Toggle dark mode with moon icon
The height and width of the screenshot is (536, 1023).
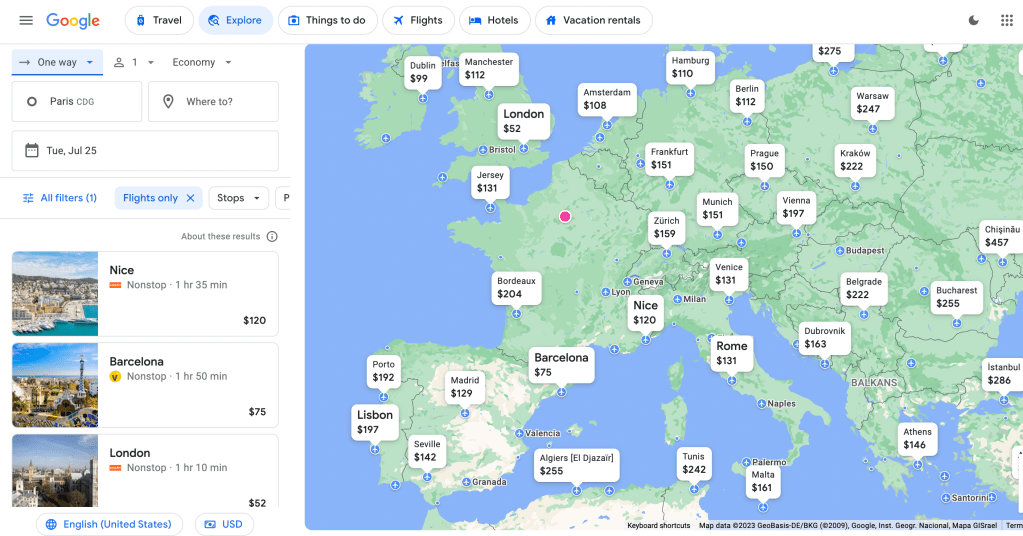(973, 20)
